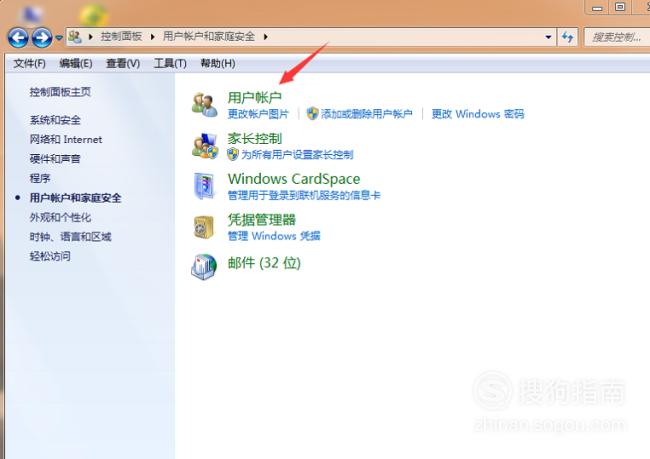Screen dimensions: 650x459
Task: Click 添加或删除用户帐户 link
Action: tap(366, 114)
